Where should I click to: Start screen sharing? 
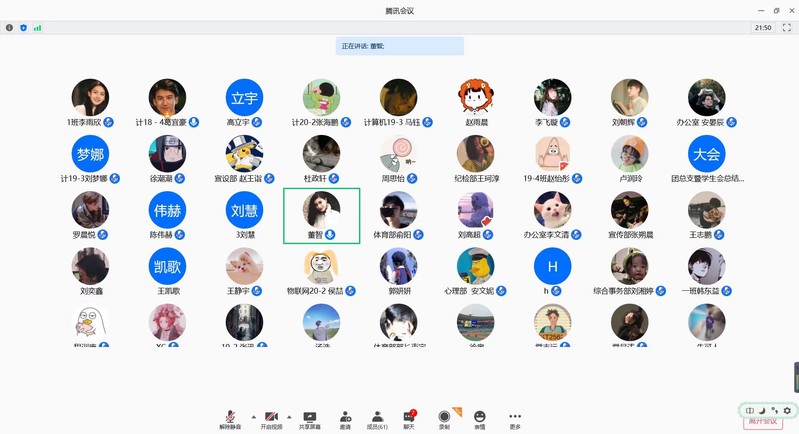click(309, 417)
